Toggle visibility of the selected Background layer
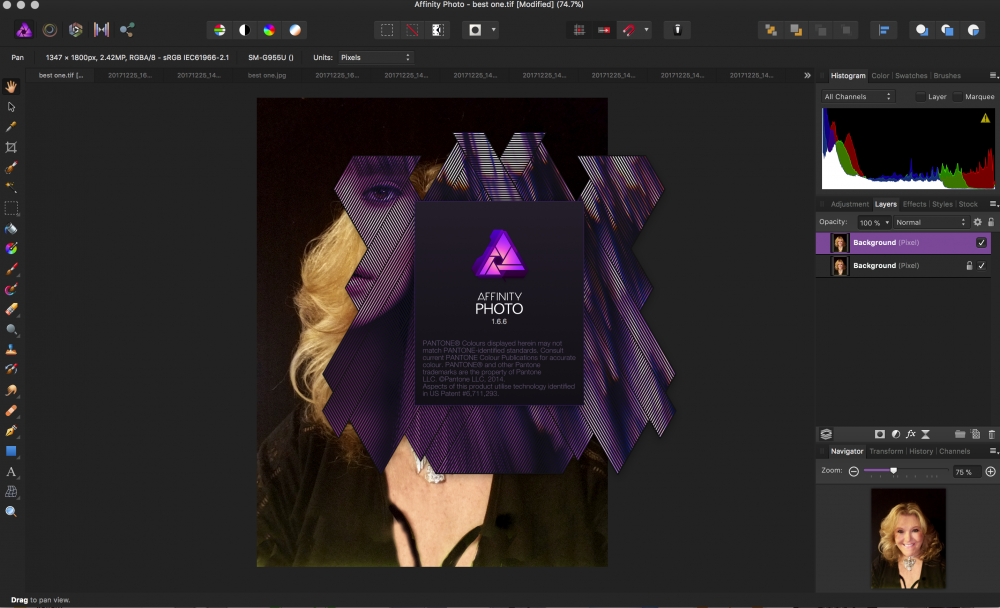 tap(983, 243)
